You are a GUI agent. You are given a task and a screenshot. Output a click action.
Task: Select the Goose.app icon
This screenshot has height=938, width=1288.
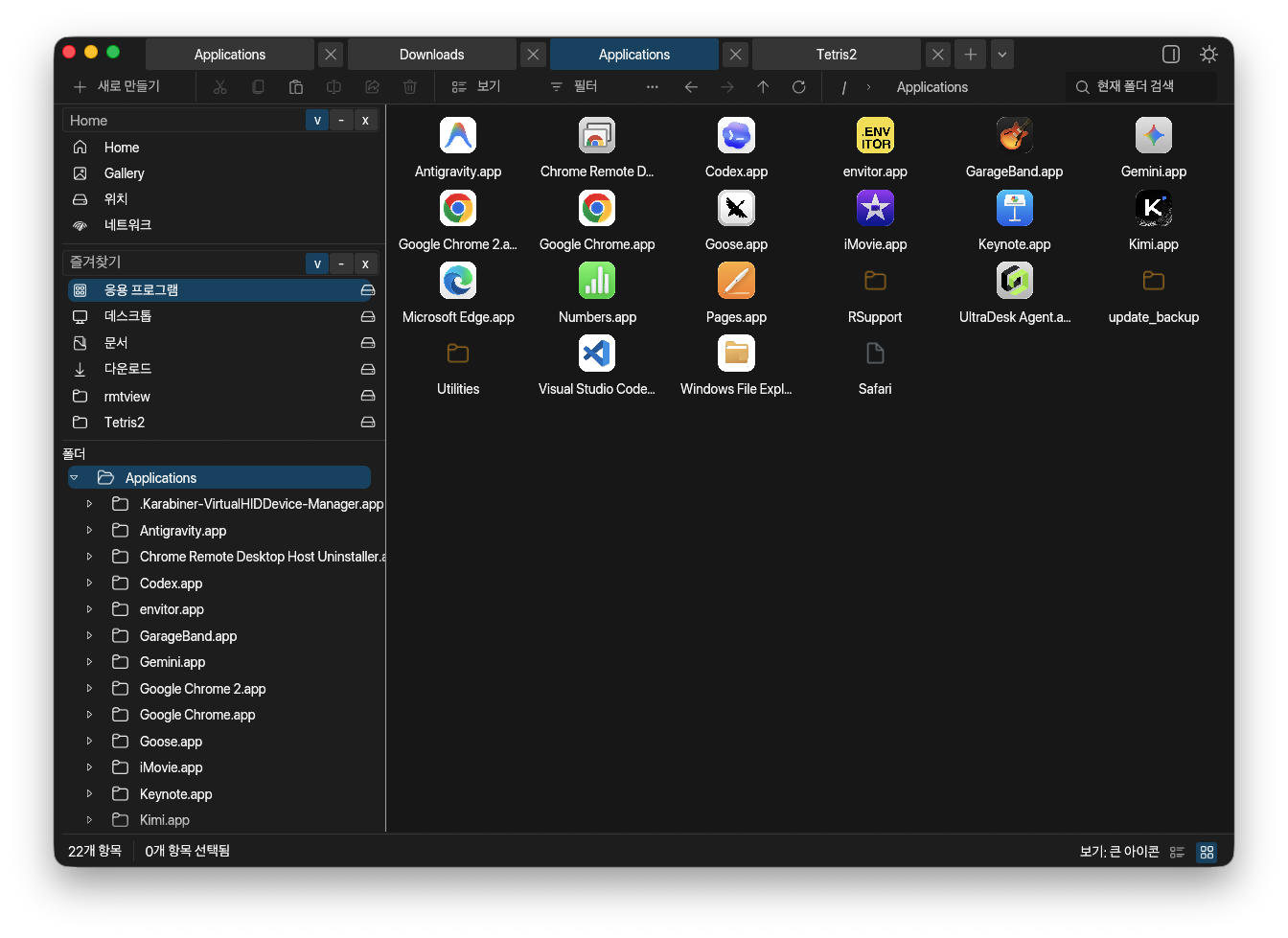point(736,208)
